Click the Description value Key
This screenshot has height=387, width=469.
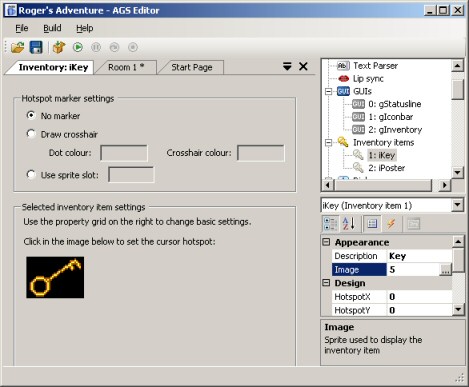tap(419, 256)
